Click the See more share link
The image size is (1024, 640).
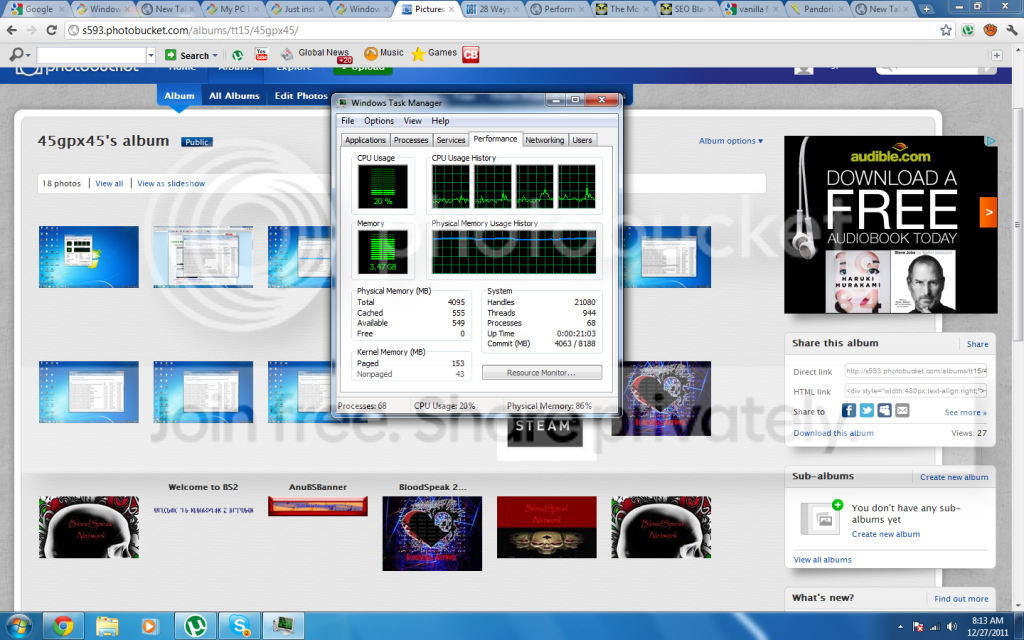[x=965, y=413]
